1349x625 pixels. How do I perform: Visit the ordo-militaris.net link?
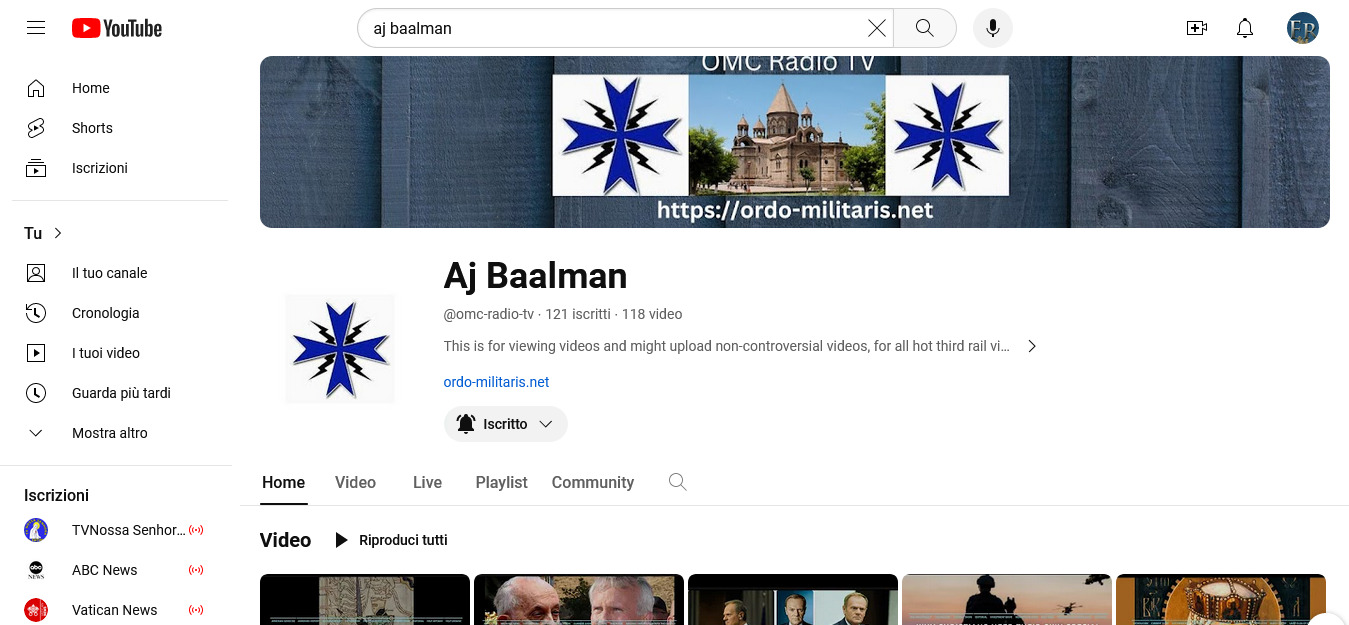click(496, 382)
